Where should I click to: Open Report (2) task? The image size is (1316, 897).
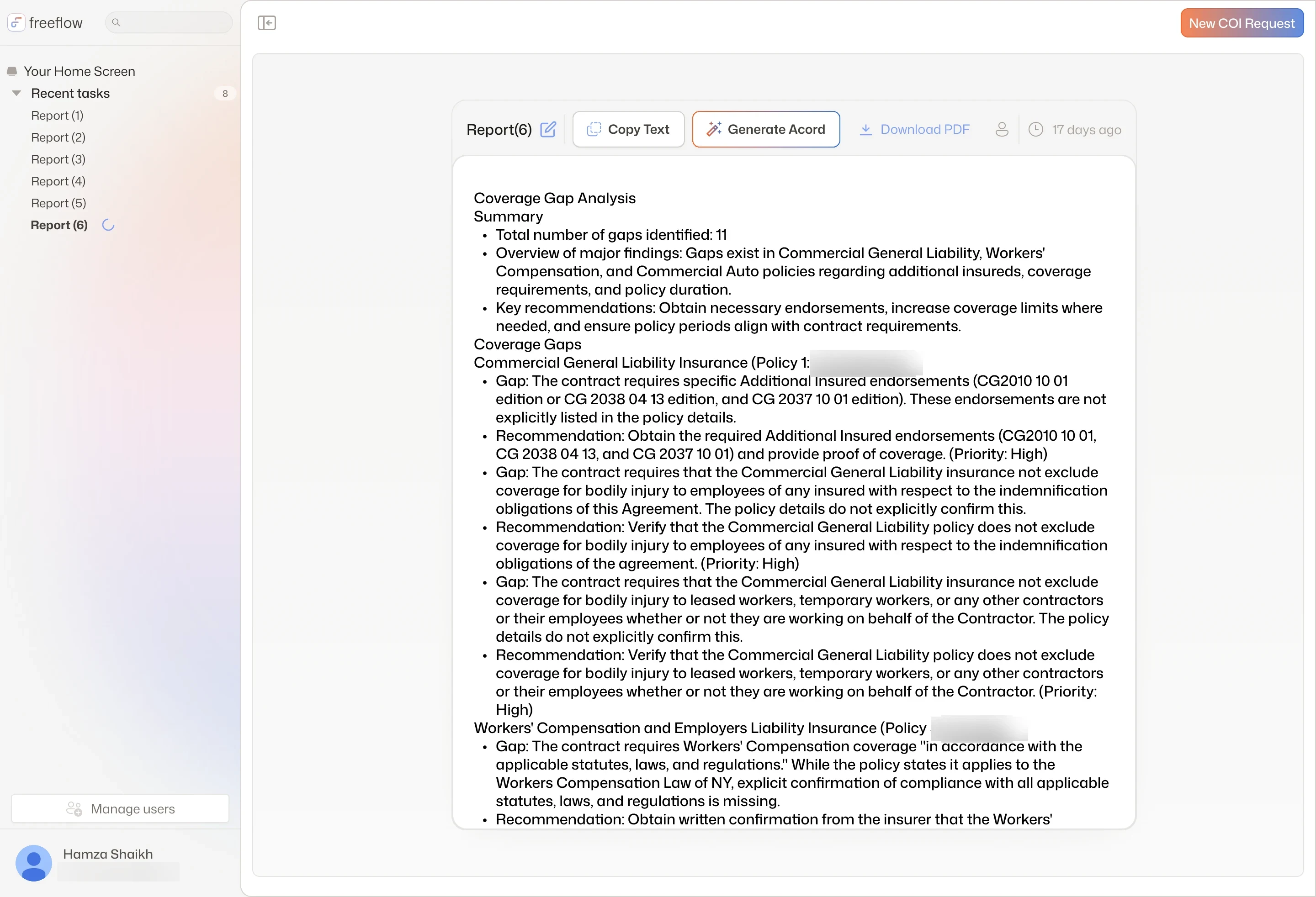(58, 137)
